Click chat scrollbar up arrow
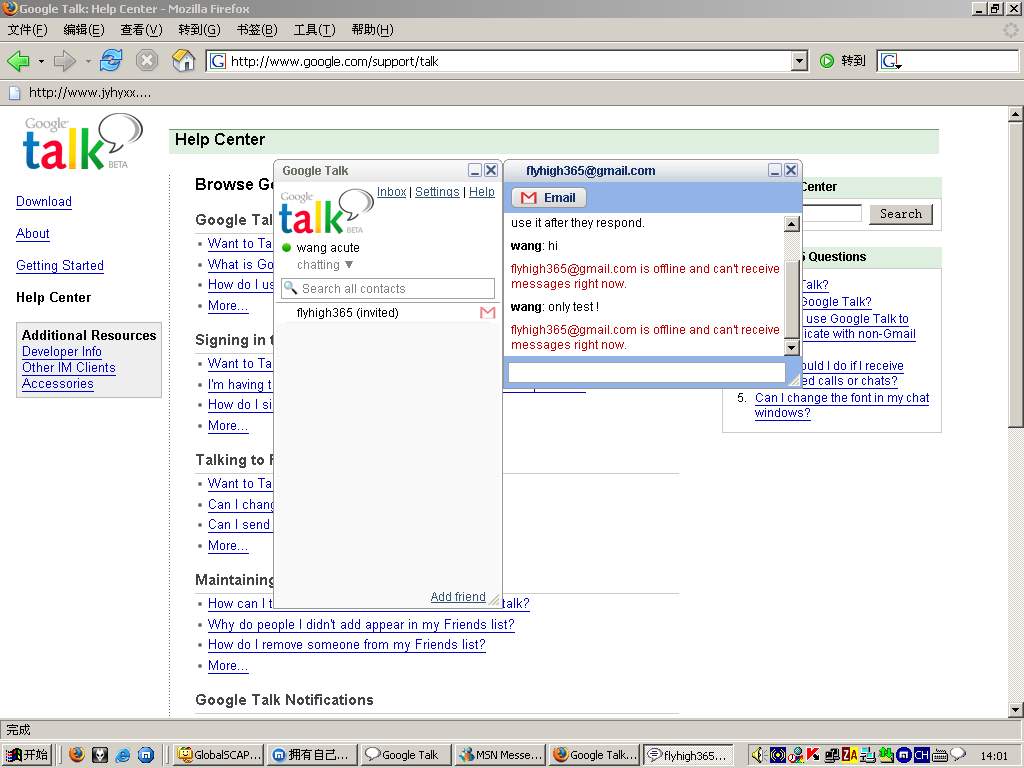 pyautogui.click(x=792, y=224)
